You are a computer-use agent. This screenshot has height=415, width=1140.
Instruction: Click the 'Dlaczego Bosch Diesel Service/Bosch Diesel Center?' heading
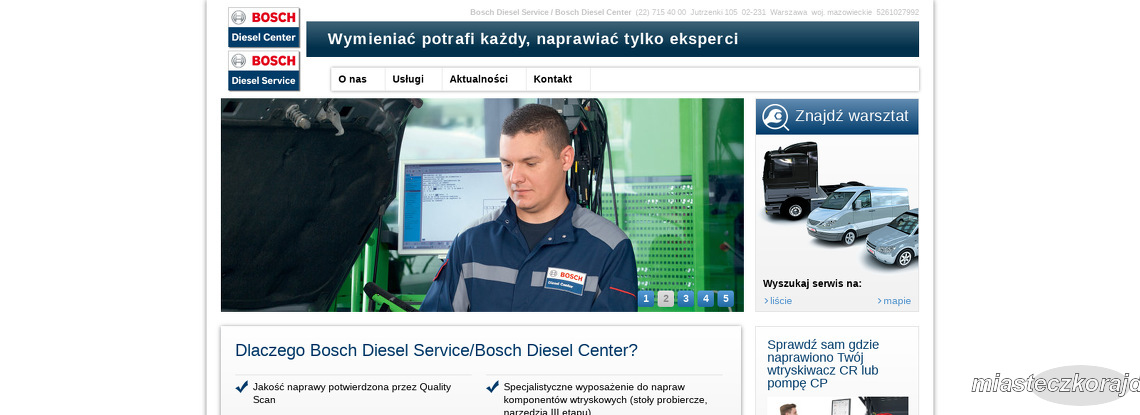(436, 350)
